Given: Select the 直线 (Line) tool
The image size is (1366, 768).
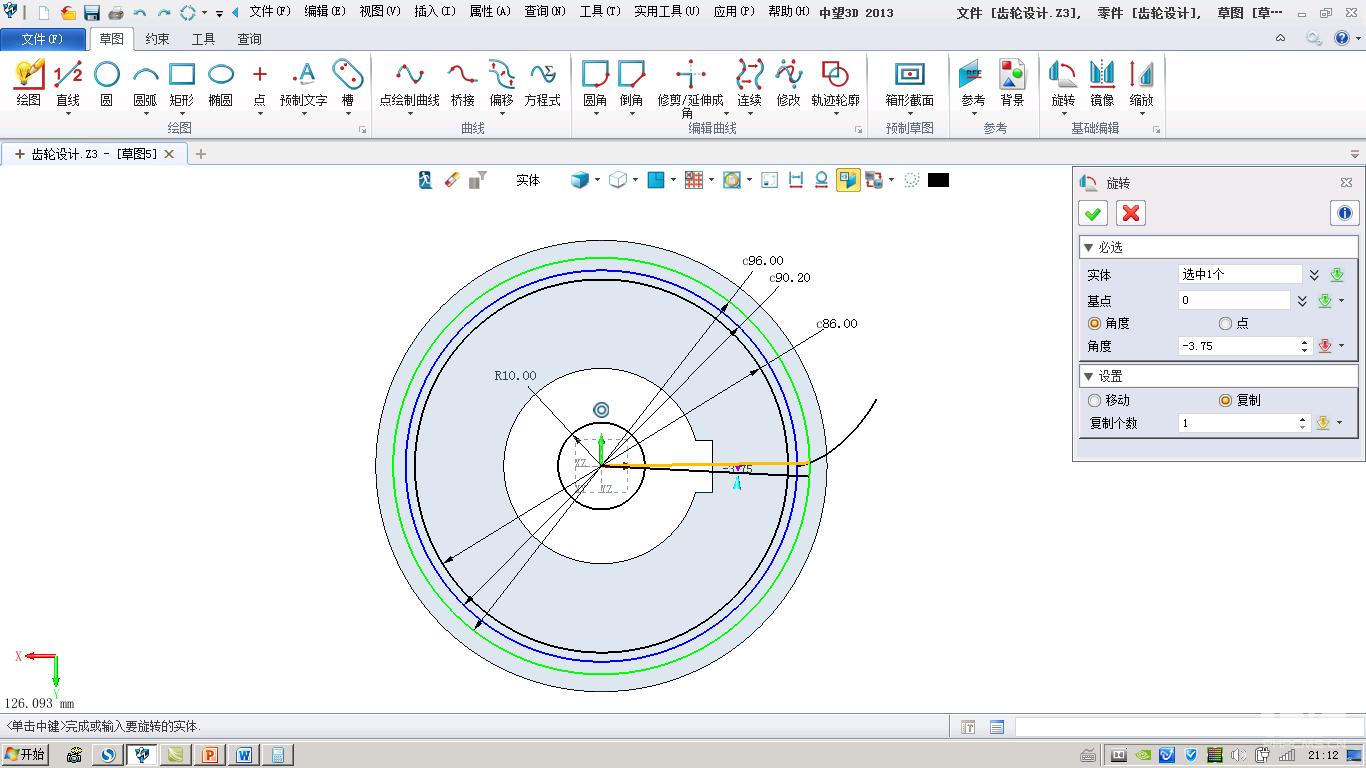Looking at the screenshot, I should [68, 82].
